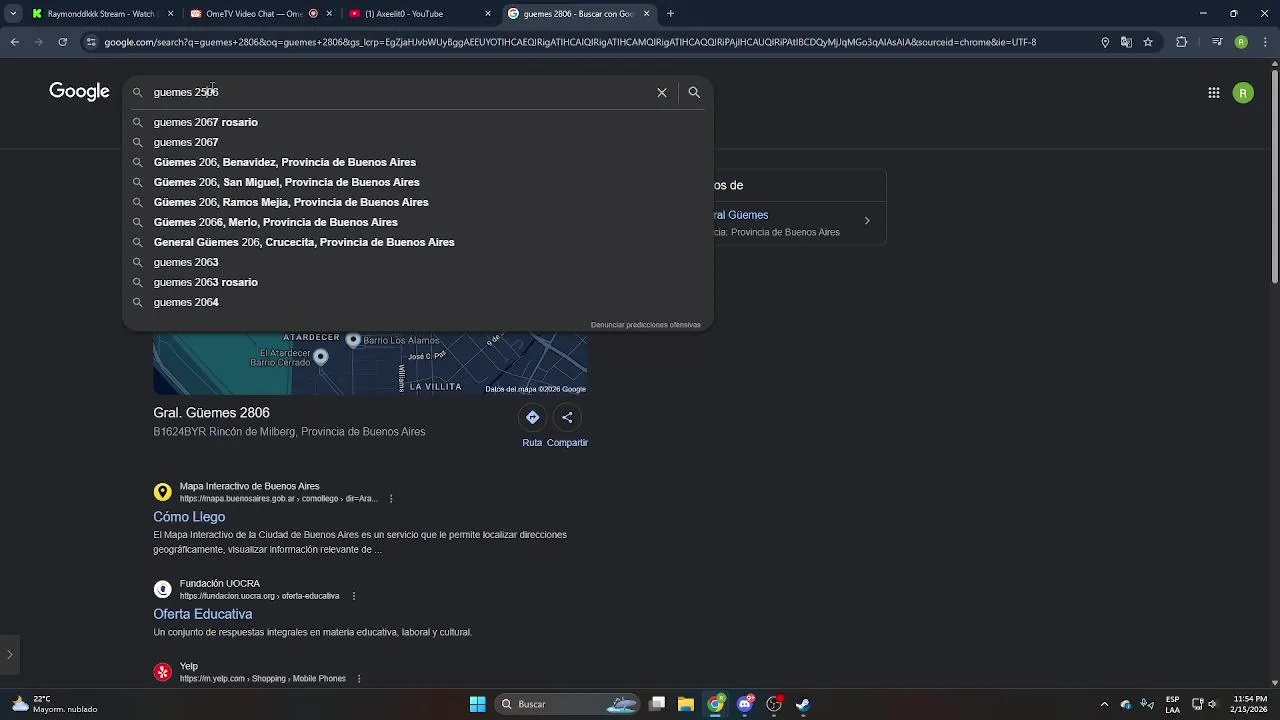
Task: Select suggestion Güemes 206, Benavidez
Action: (418, 162)
